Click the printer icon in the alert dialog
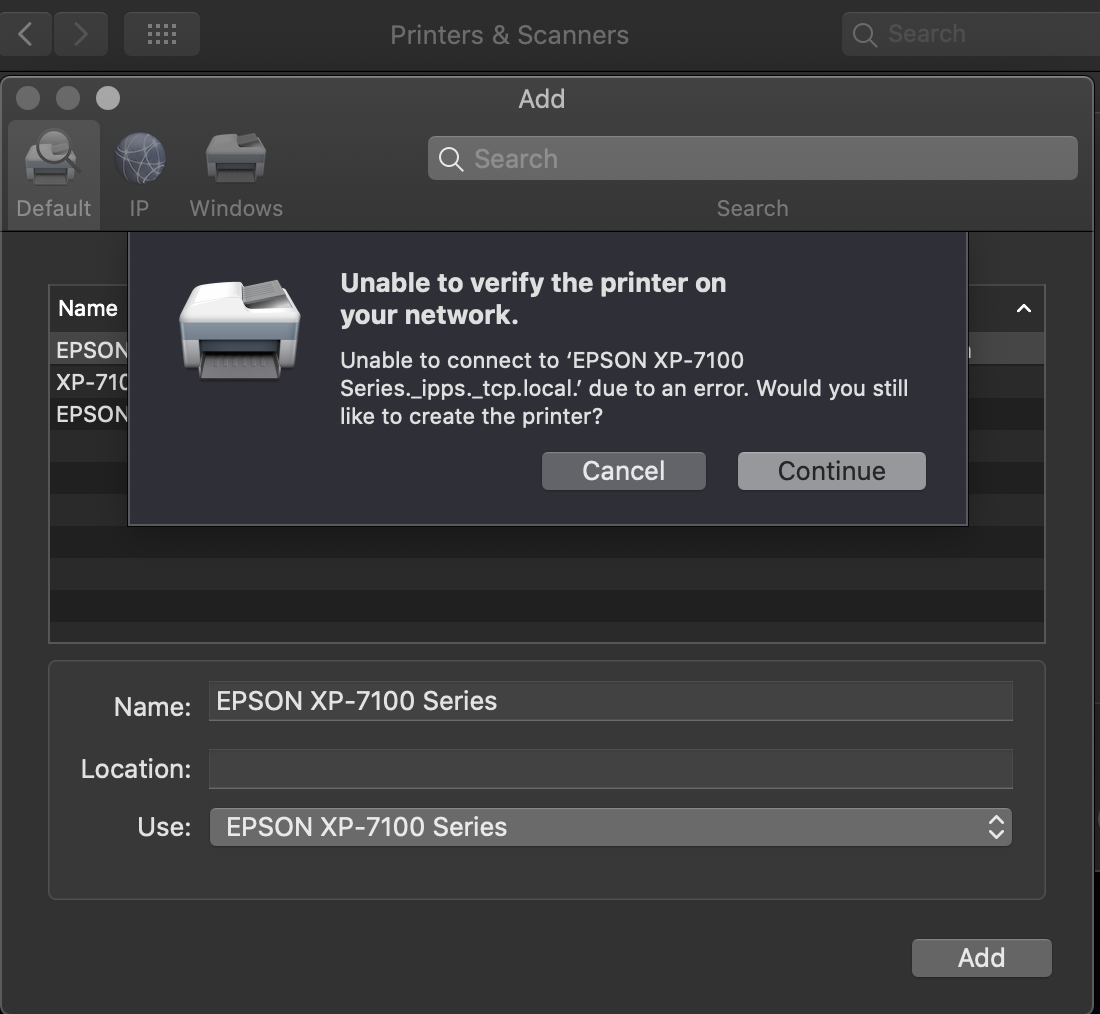 coord(239,330)
